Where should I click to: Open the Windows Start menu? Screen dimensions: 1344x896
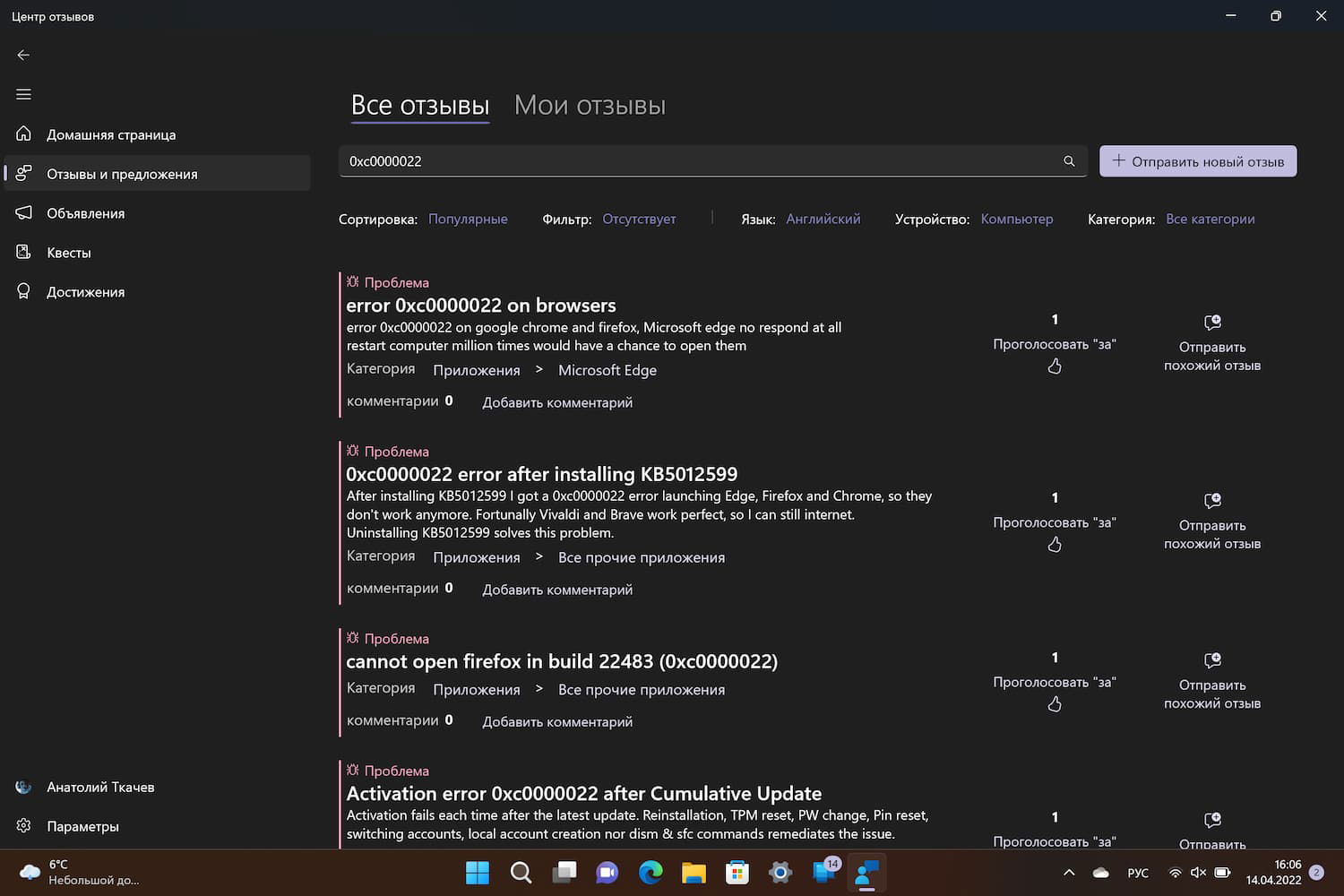click(478, 872)
